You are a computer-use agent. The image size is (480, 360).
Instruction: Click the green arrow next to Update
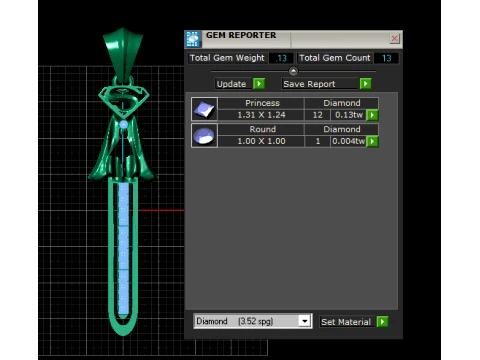click(259, 83)
